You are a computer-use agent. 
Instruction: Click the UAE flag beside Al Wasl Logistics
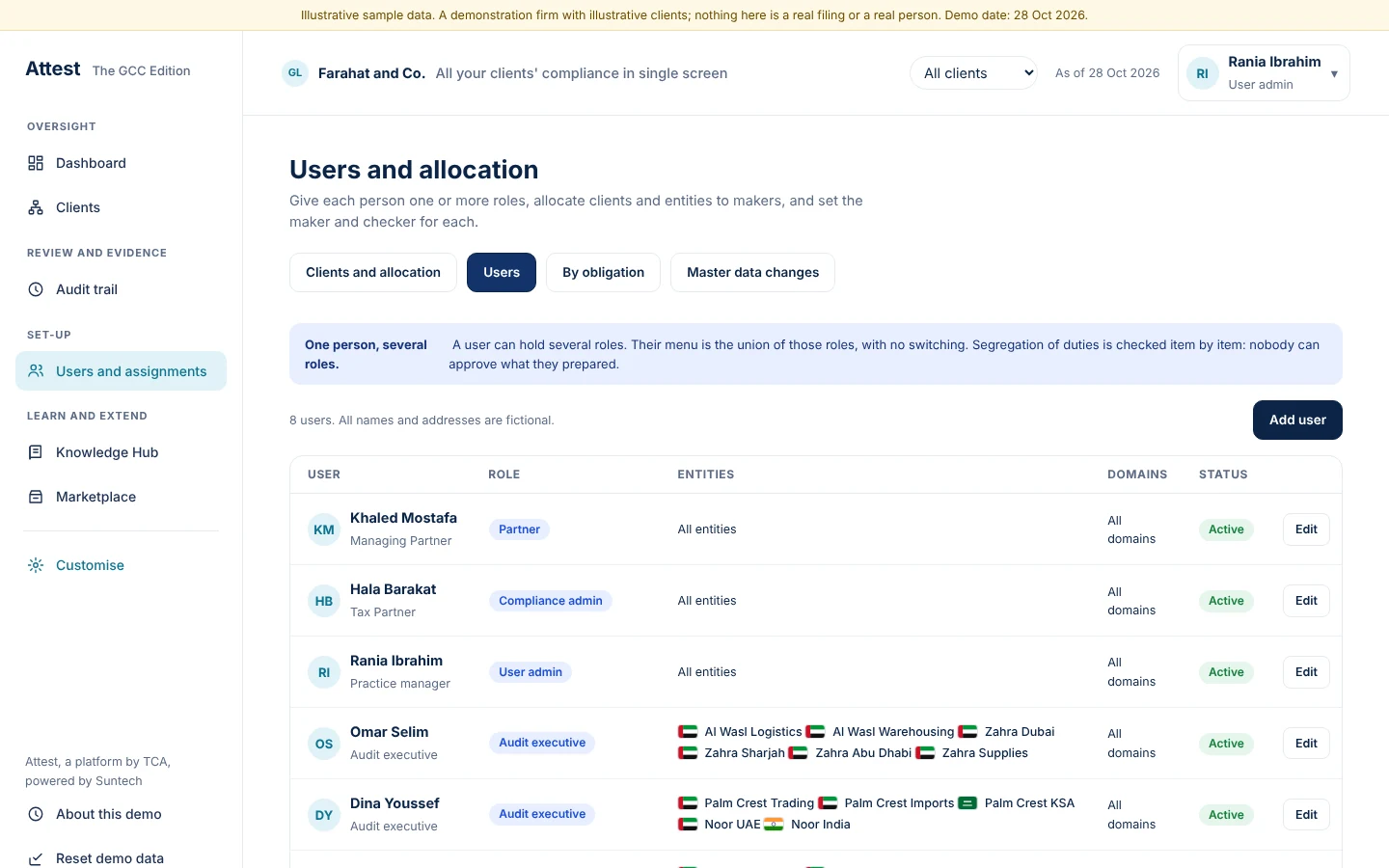tap(688, 732)
